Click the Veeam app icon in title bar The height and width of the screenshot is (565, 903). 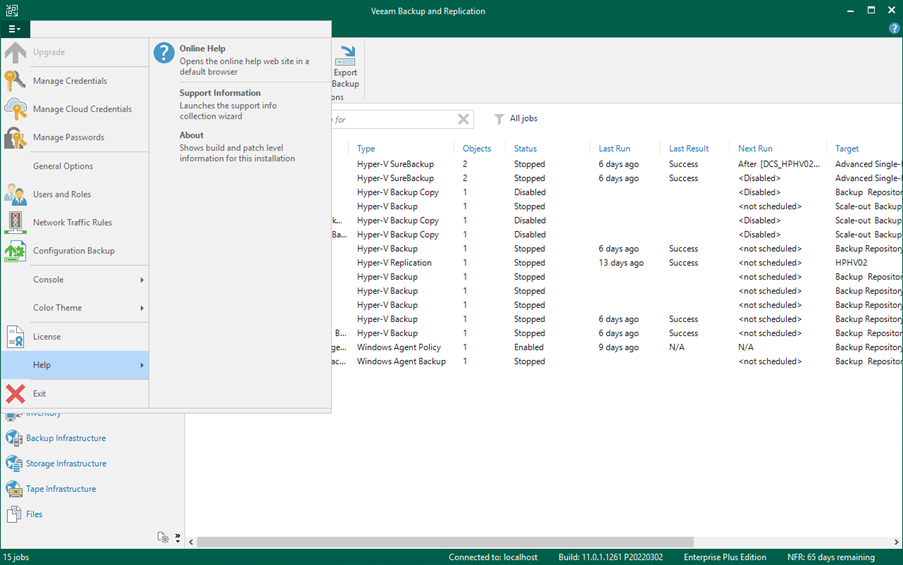pos(12,10)
